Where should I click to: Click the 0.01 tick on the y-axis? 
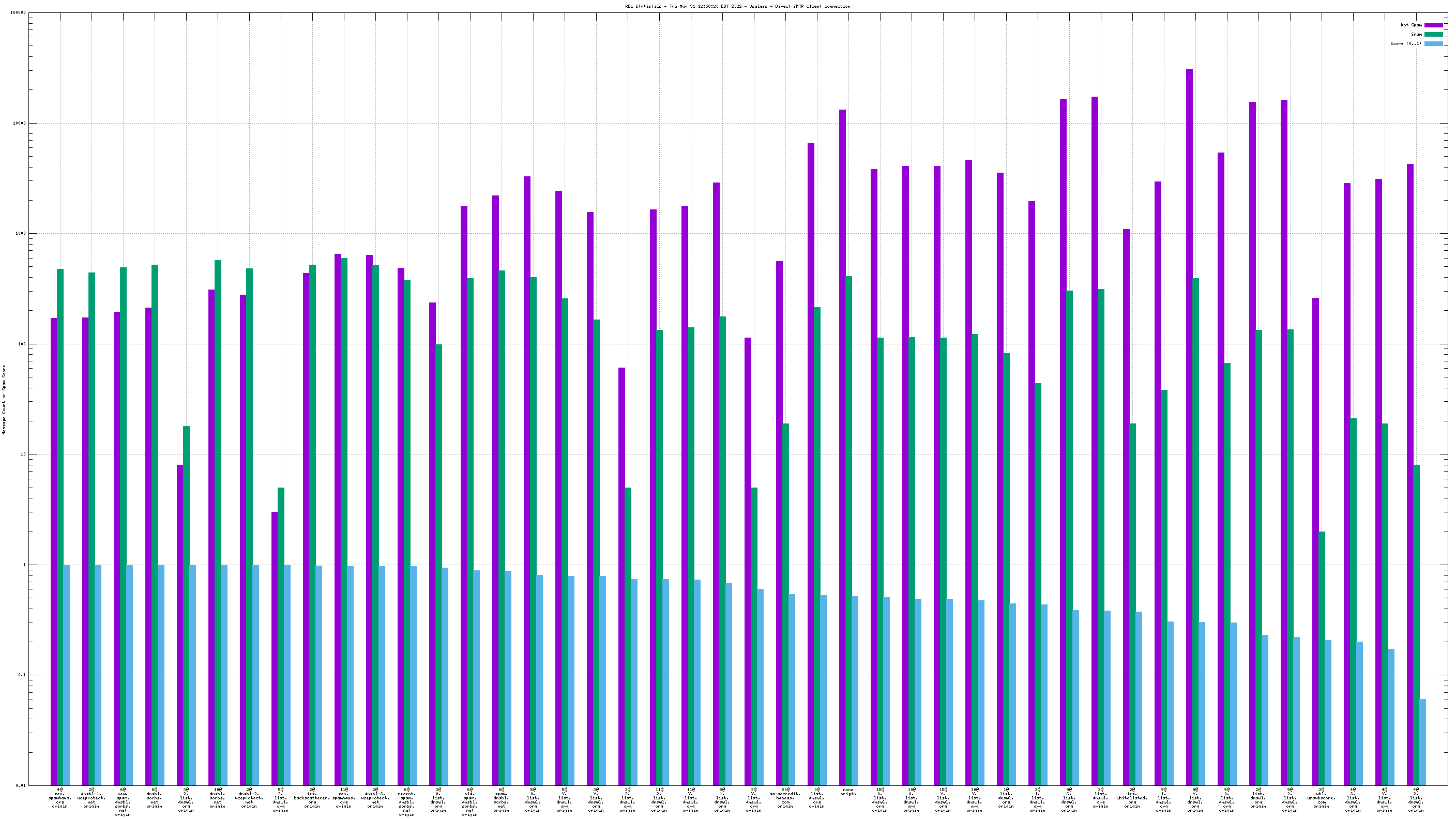[20, 785]
